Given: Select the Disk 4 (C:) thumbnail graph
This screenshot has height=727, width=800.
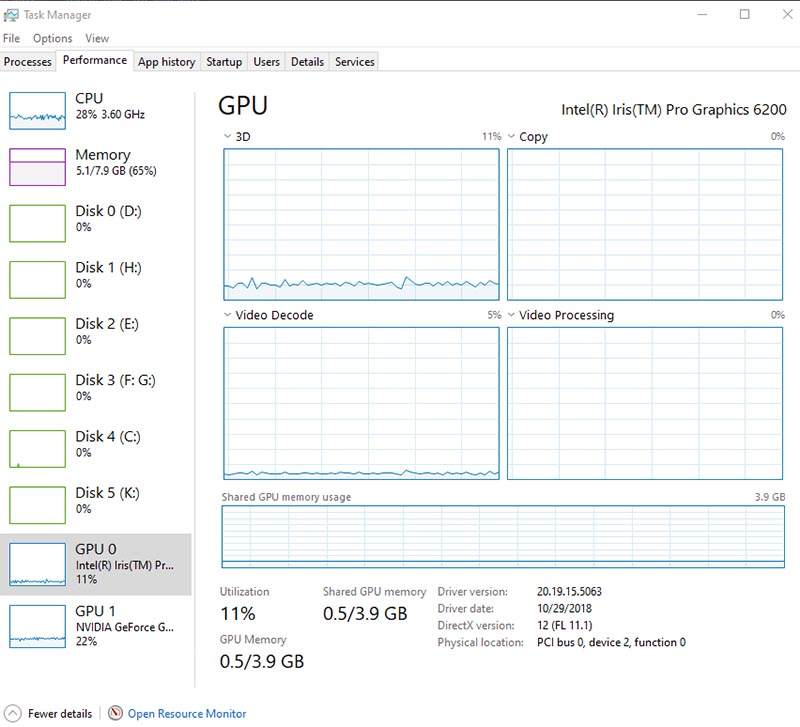Looking at the screenshot, I should (37, 448).
